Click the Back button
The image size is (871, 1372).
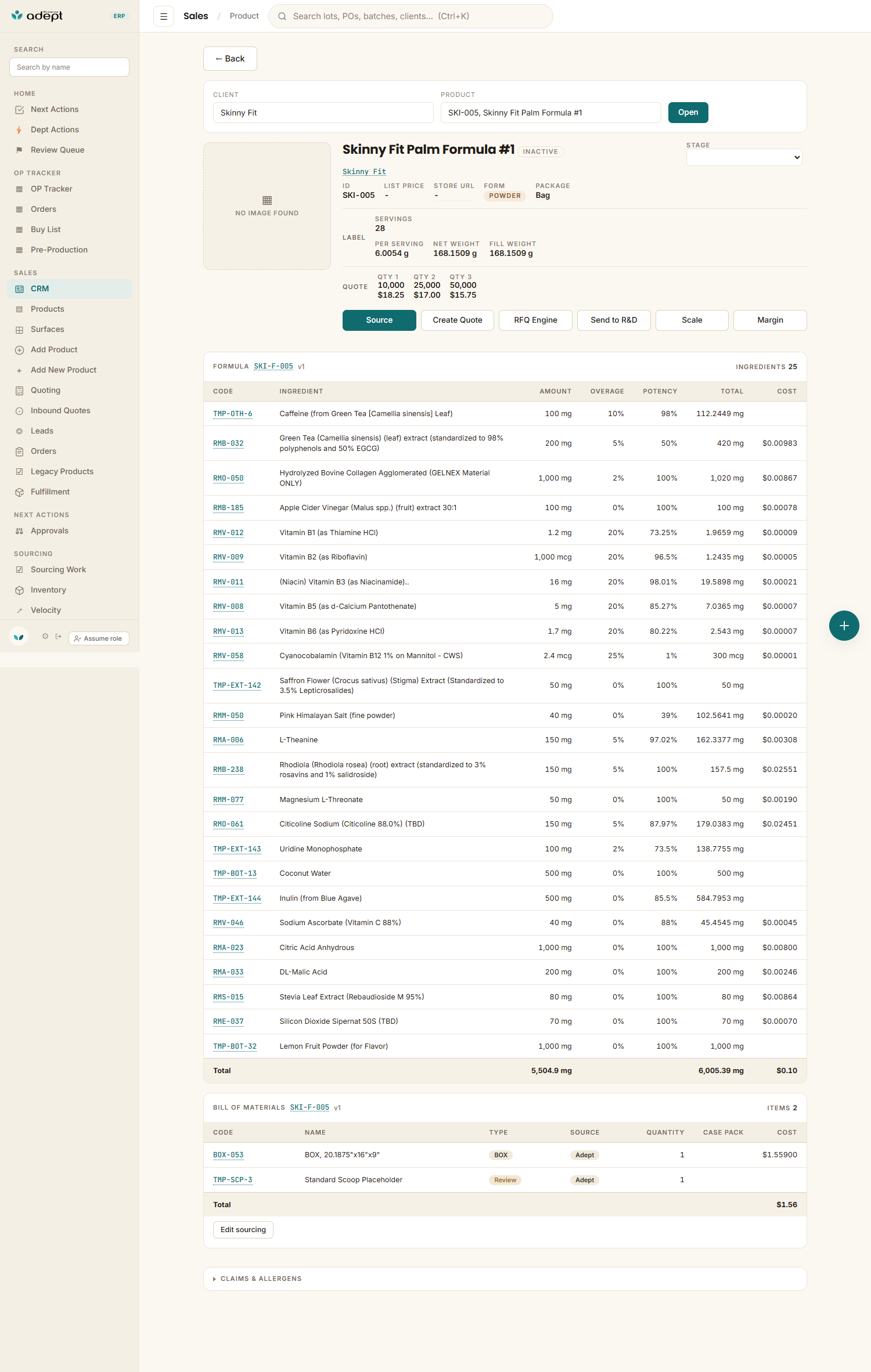click(x=230, y=59)
